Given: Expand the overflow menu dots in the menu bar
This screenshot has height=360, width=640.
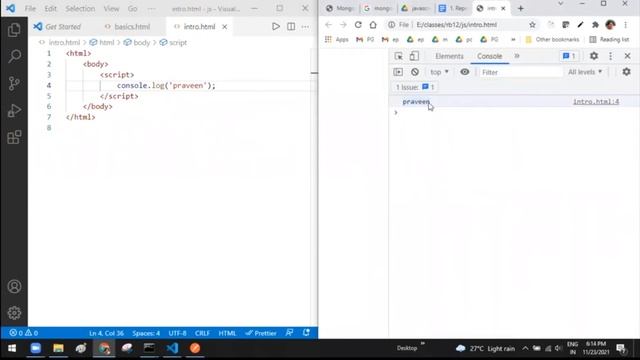Looking at the screenshot, I should (x=151, y=9).
